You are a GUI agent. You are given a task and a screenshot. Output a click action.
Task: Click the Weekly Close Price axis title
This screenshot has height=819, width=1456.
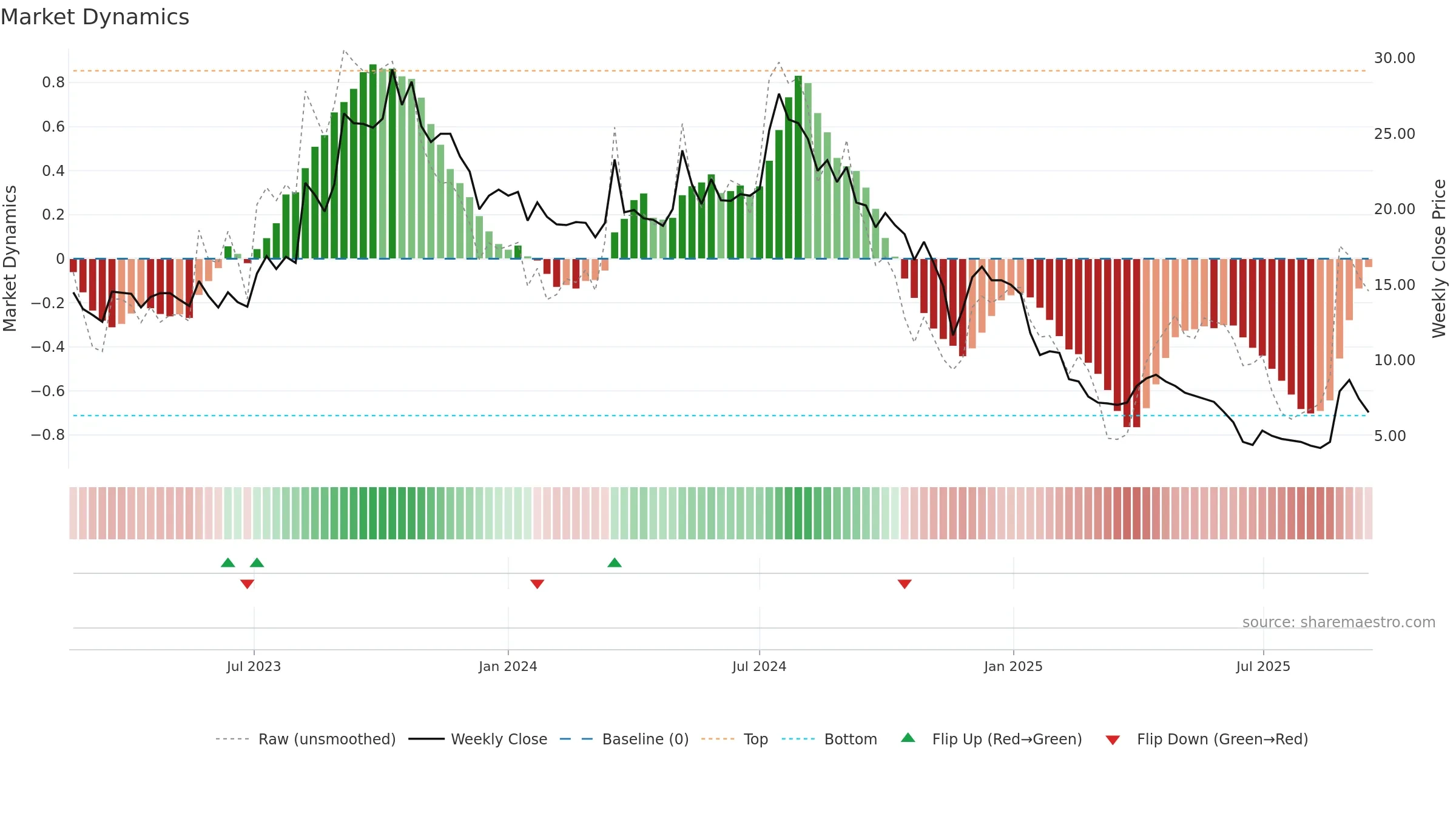tap(1439, 258)
